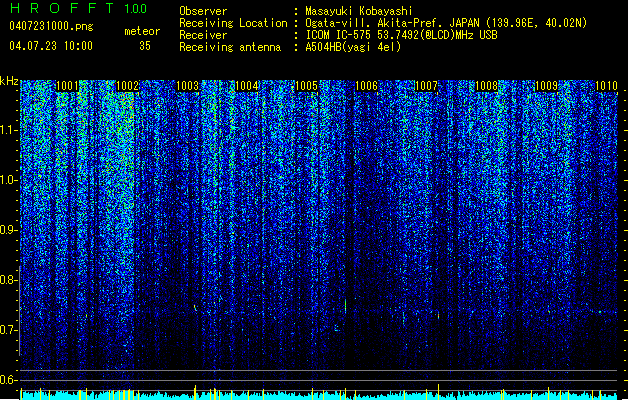Click the 1007 time marker
Image resolution: width=629 pixels, height=400 pixels.
(426, 86)
